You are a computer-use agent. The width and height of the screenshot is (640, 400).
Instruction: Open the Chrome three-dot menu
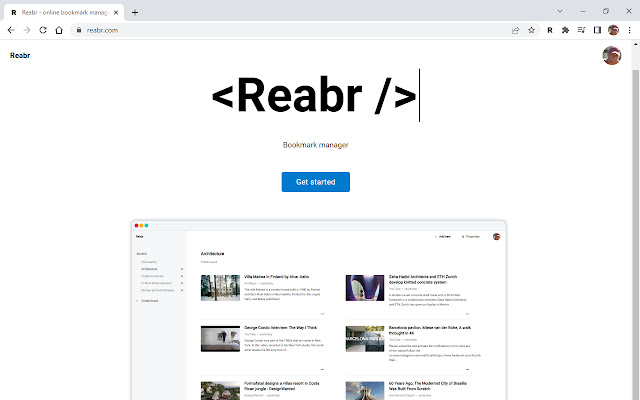pyautogui.click(x=629, y=30)
